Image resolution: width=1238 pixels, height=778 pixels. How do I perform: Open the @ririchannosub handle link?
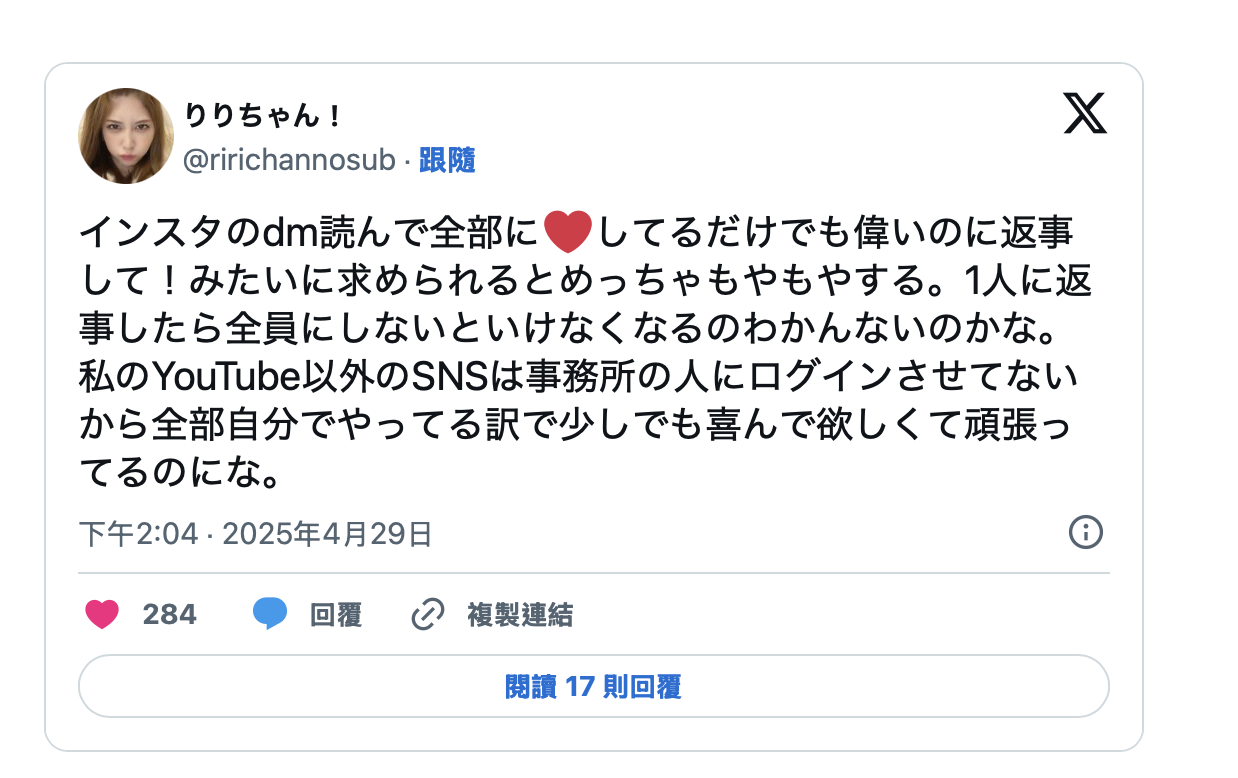point(289,160)
